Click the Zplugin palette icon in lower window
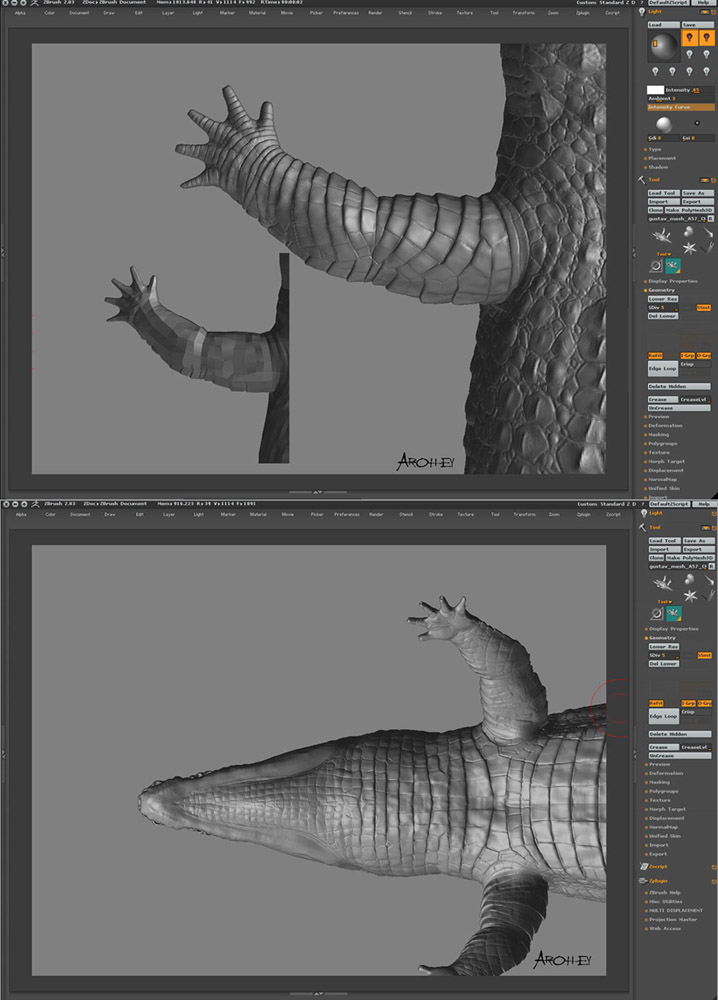 pyautogui.click(x=643, y=881)
